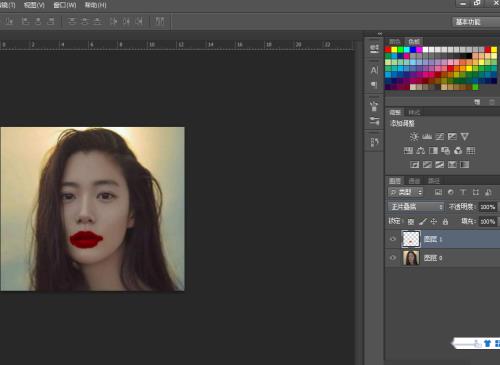This screenshot has width=500, height=365.
Task: Add a Levels adjustment layer
Action: coord(427,136)
